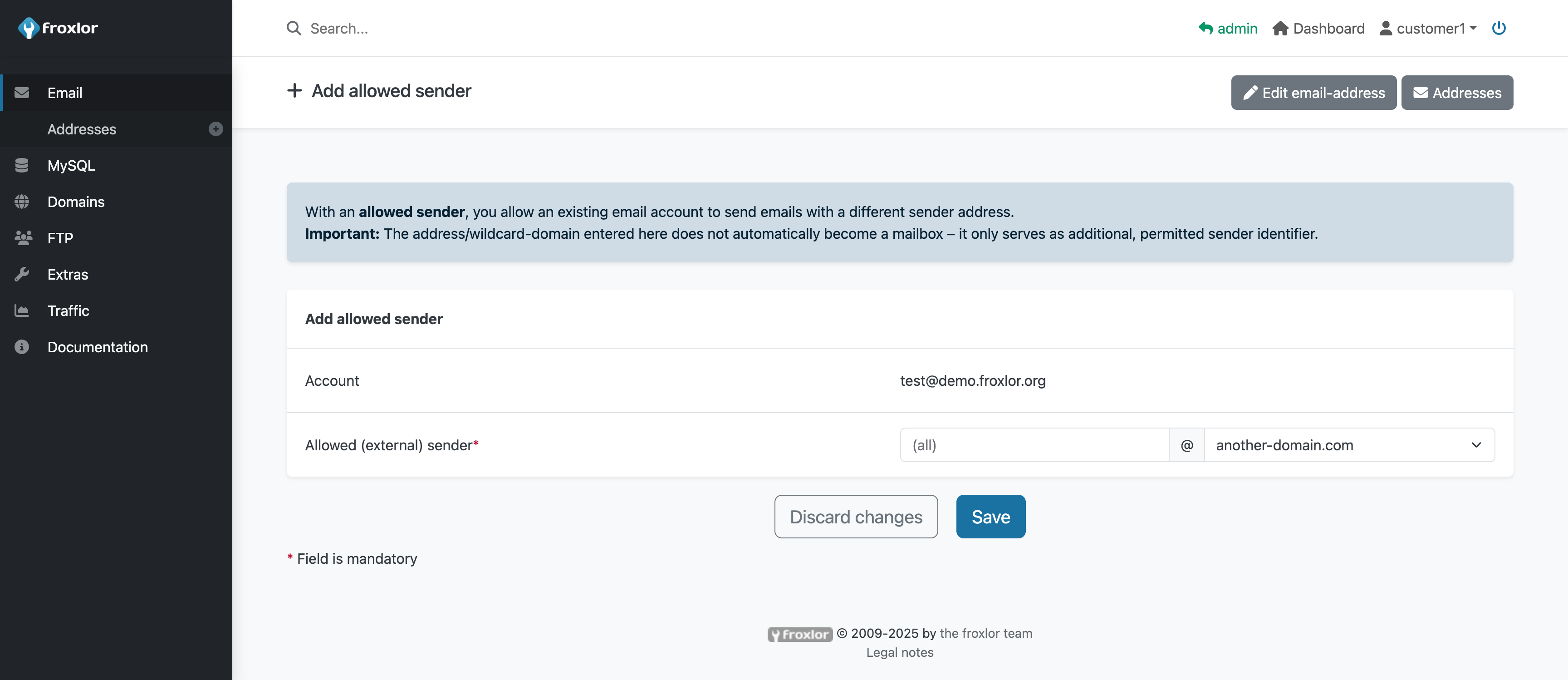The width and height of the screenshot is (1568, 680).
Task: Open FTP via the users icon
Action: coord(23,237)
